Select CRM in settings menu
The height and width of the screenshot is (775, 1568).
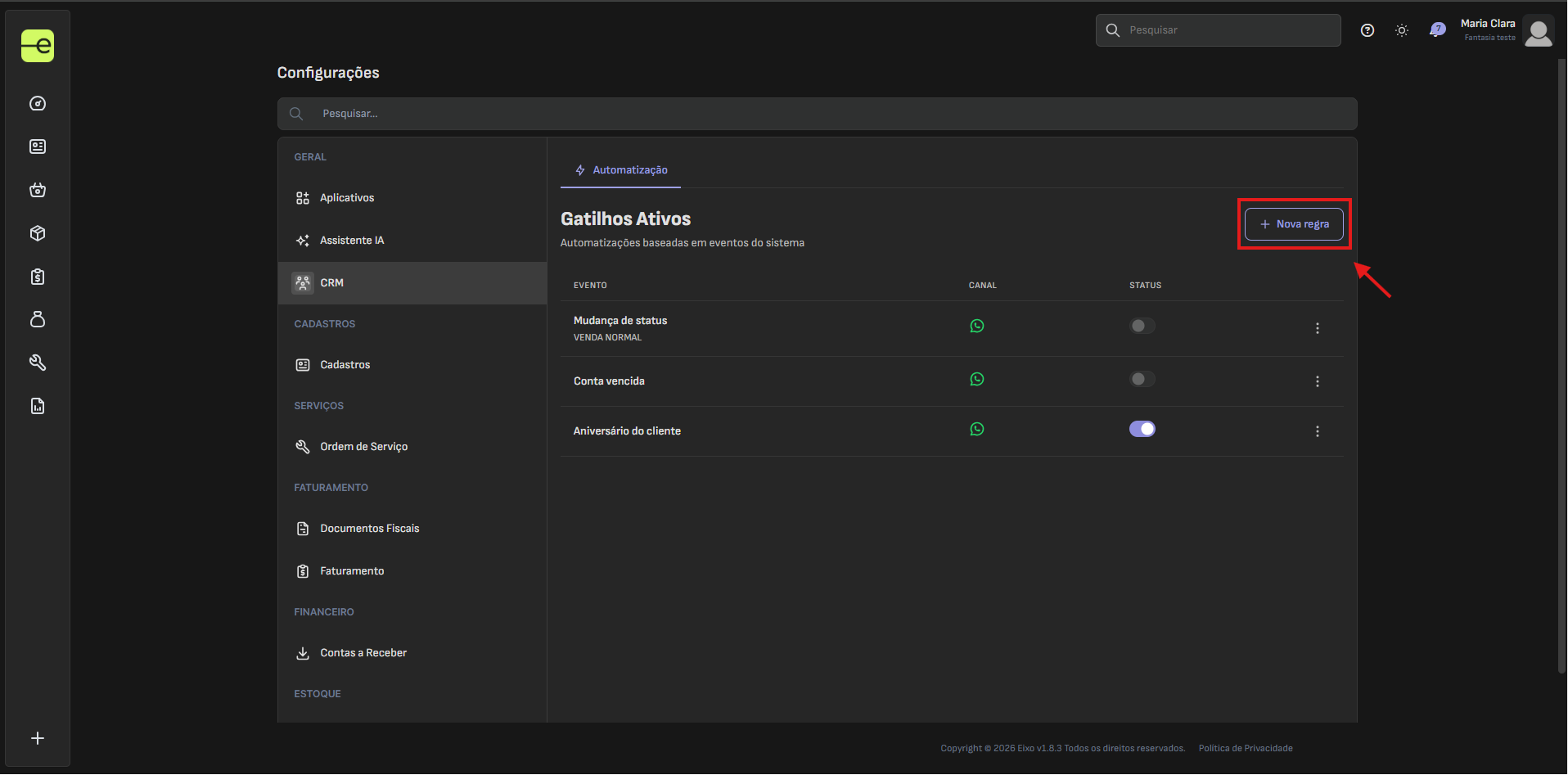click(412, 283)
